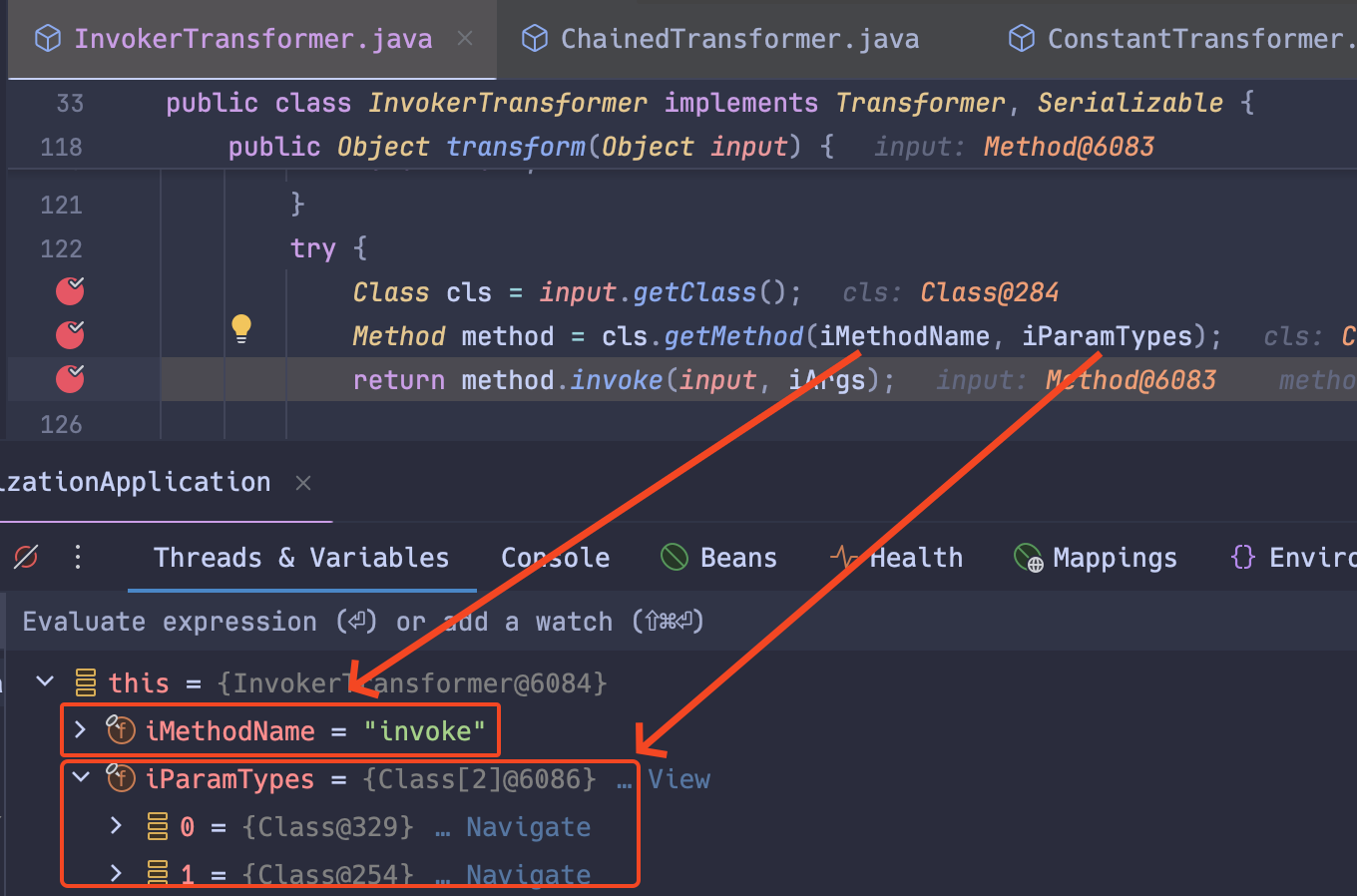Click the Mappings globe icon
The height and width of the screenshot is (896, 1357).
1027,558
